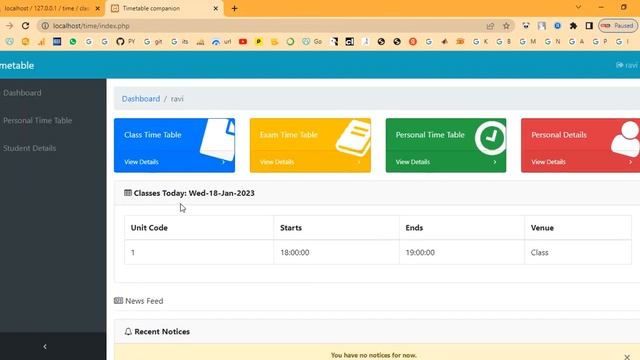Open the Extensions puzzle icon

[573, 26]
